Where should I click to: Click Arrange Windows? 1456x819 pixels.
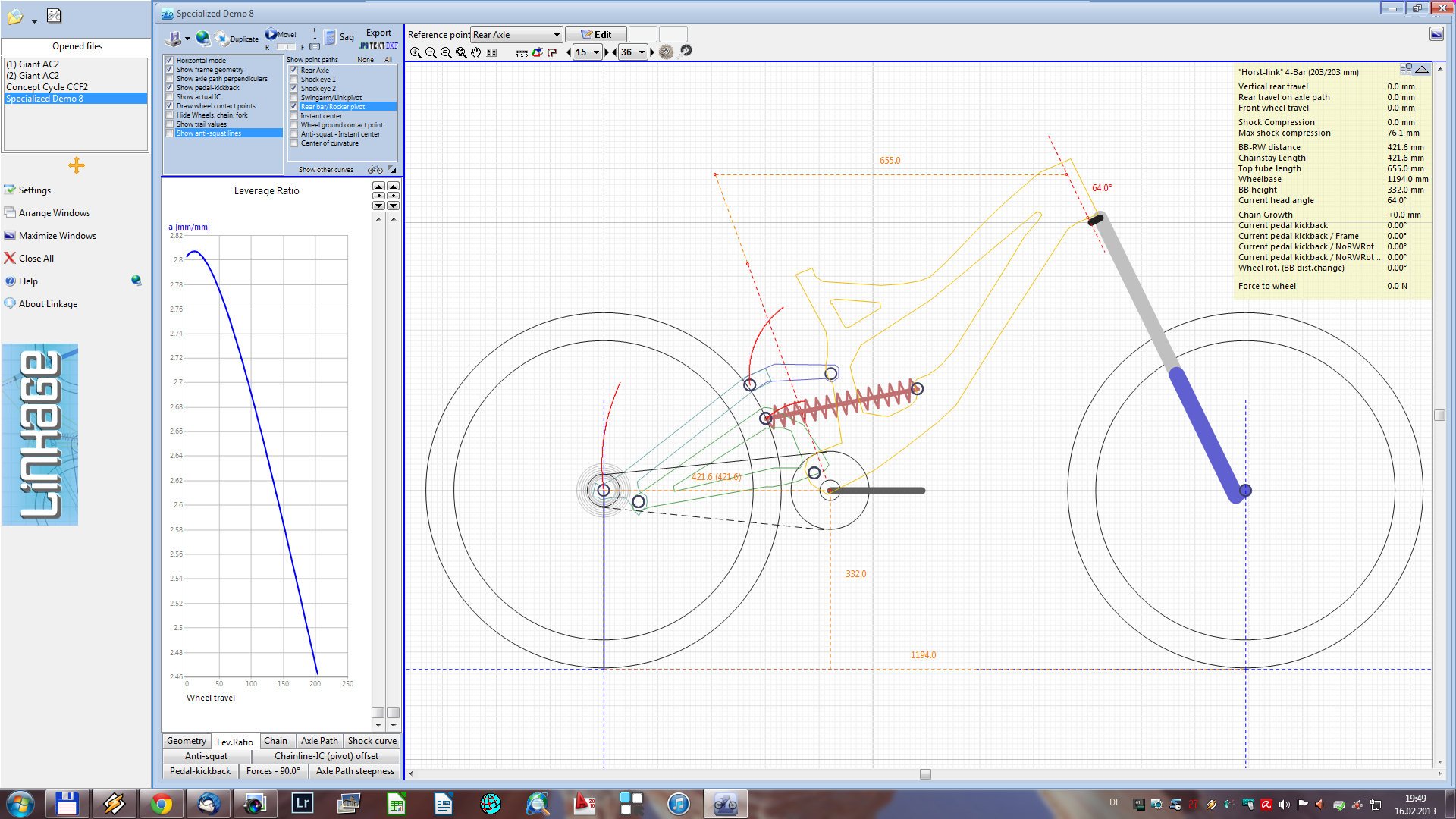47,212
